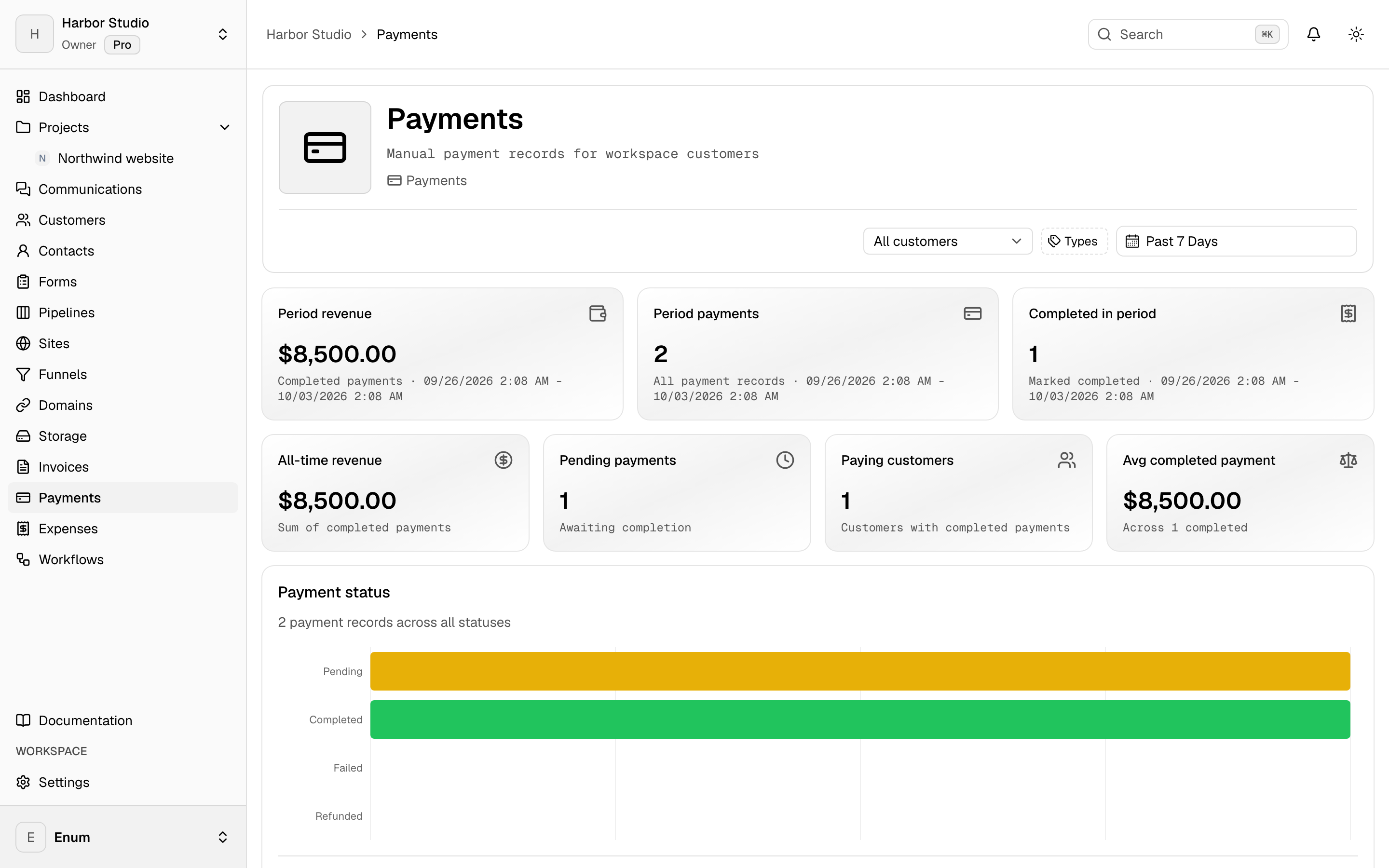The width and height of the screenshot is (1389, 868).
Task: Click Payments tag under page subtitle
Action: click(427, 181)
